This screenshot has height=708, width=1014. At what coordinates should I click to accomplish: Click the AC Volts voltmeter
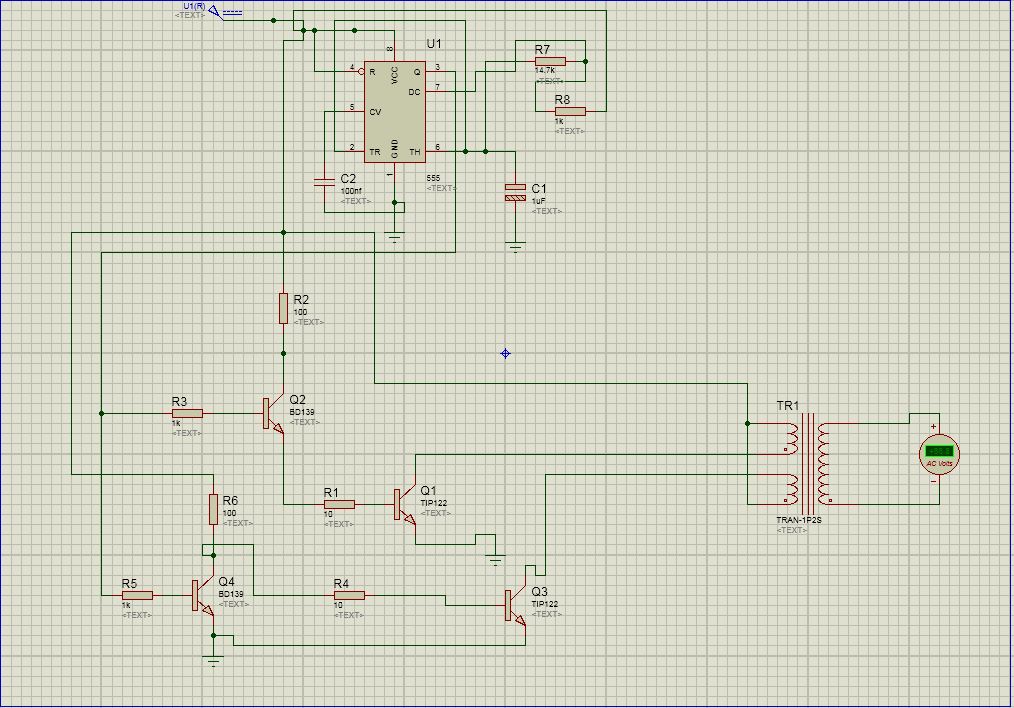(939, 453)
